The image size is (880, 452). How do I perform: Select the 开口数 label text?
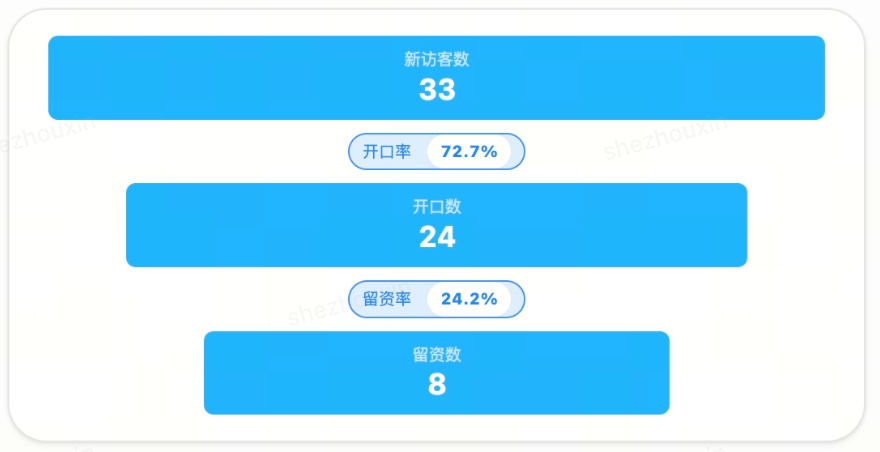pos(436,207)
